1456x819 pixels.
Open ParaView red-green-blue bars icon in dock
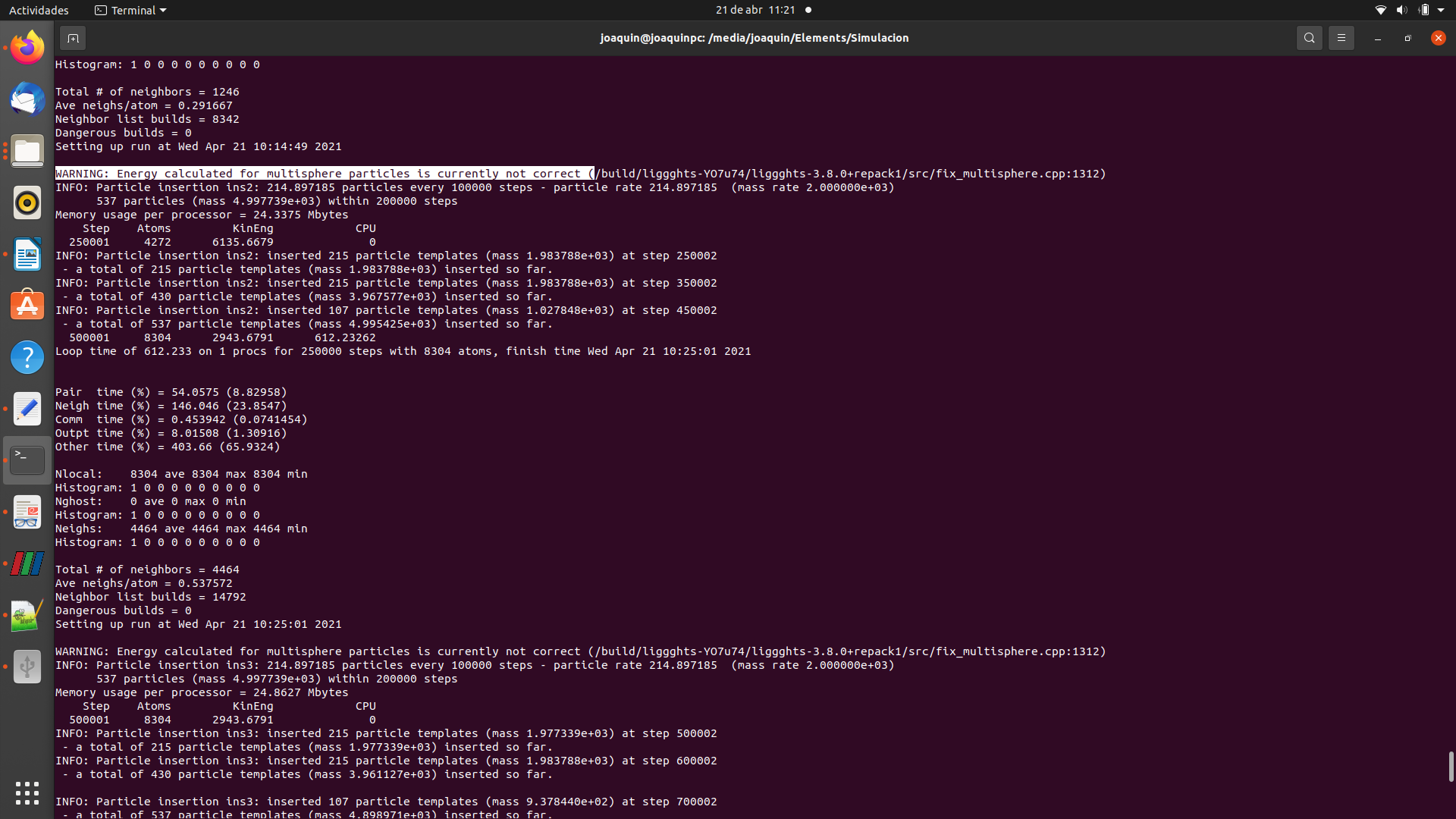coord(27,563)
